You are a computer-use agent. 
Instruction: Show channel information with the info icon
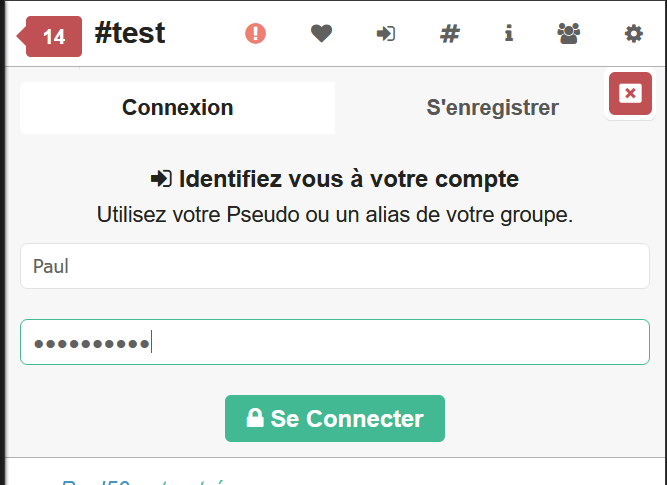click(x=508, y=33)
